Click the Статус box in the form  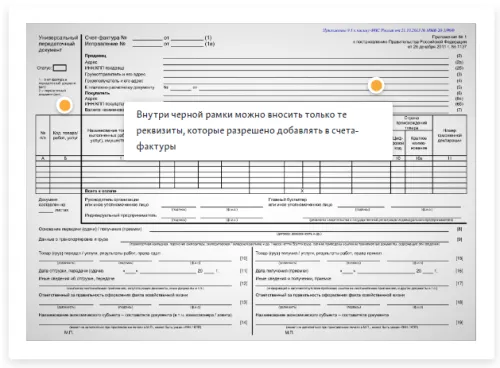click(x=60, y=68)
